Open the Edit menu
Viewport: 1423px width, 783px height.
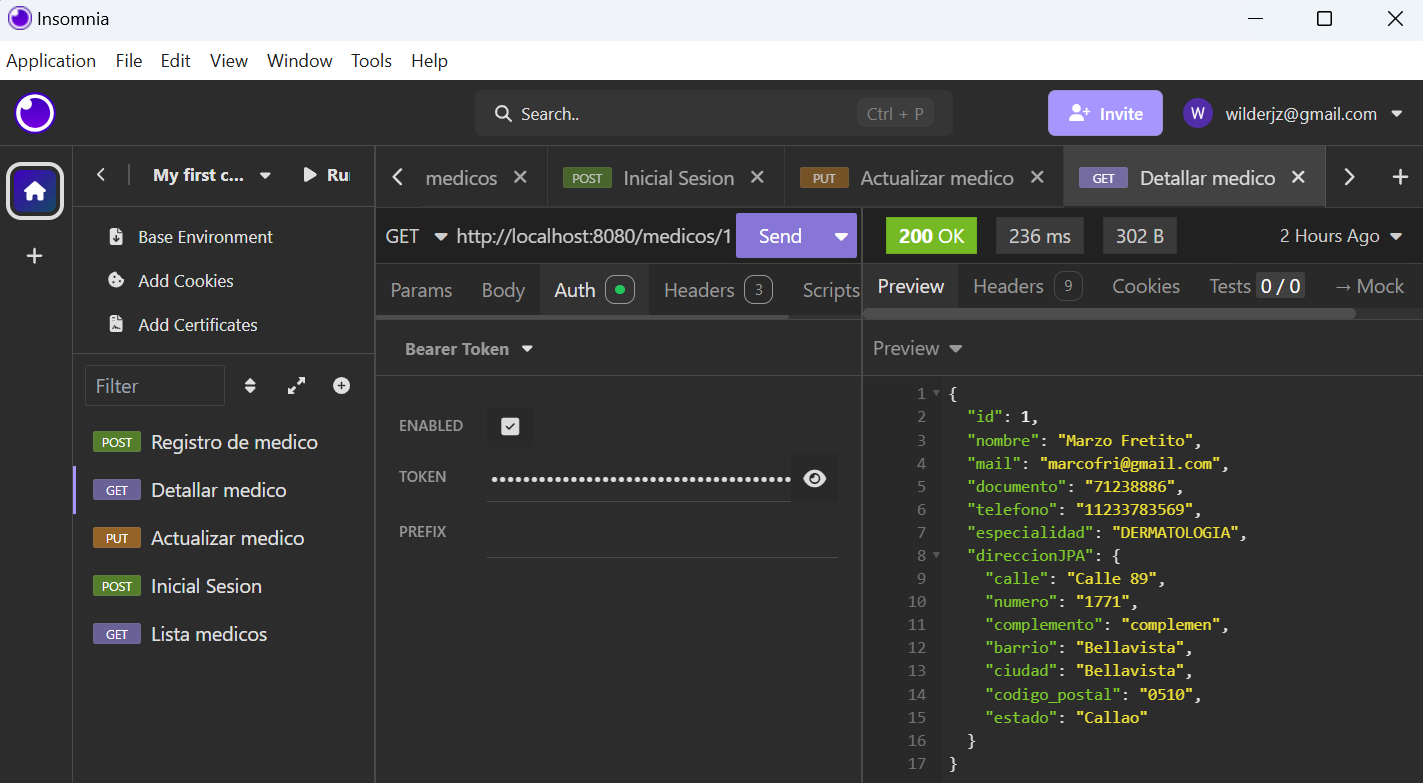pos(175,61)
